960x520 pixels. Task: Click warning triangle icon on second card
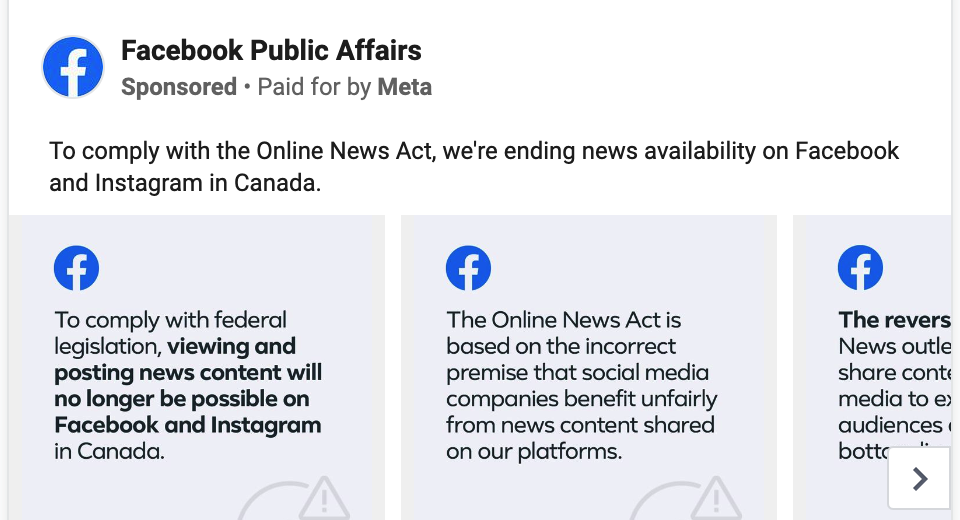pos(716,498)
